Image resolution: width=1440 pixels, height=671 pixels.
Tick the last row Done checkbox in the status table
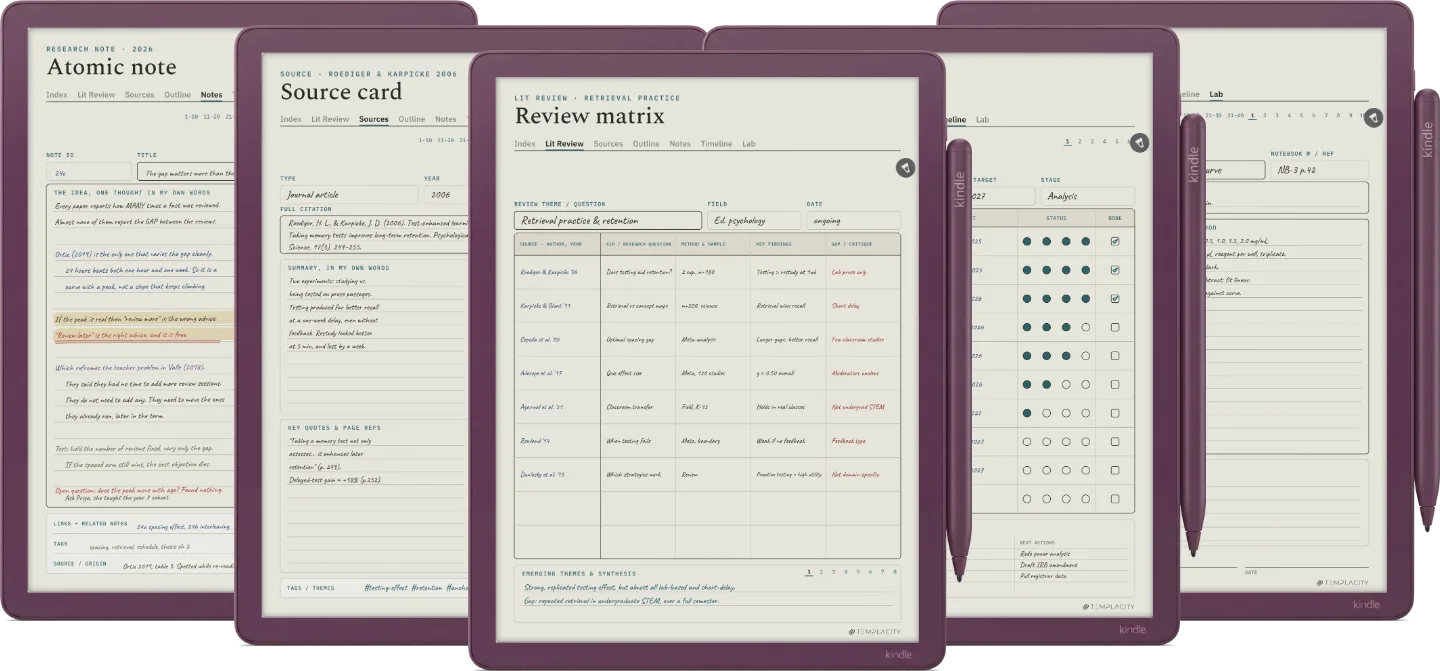[1115, 498]
